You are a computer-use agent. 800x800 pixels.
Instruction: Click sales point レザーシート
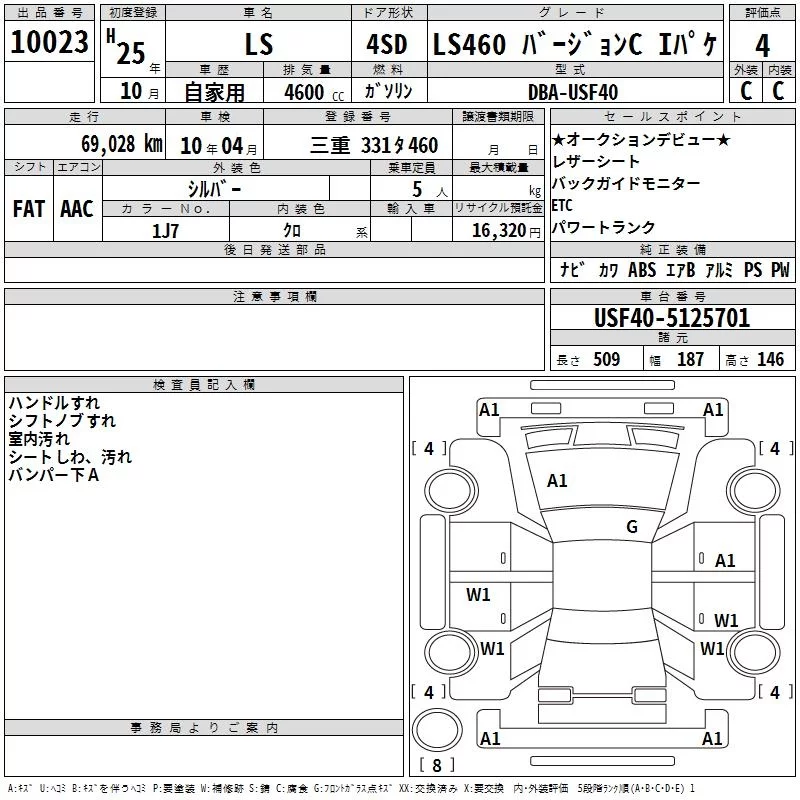[x=596, y=161]
